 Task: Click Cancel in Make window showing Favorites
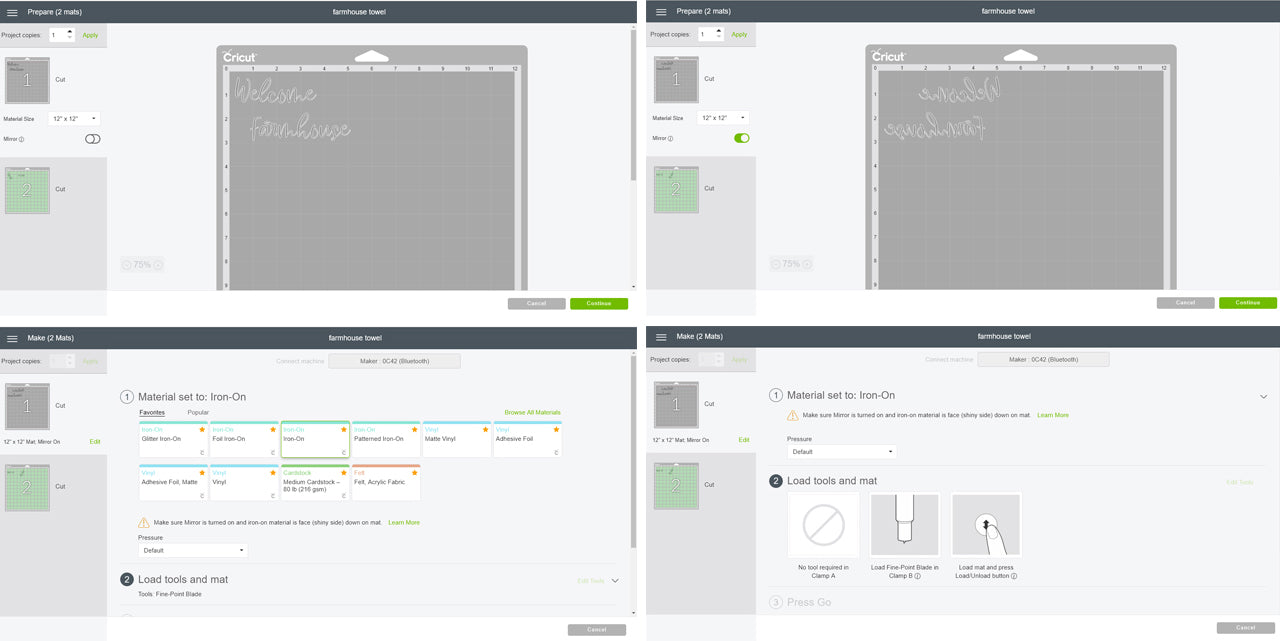(597, 629)
